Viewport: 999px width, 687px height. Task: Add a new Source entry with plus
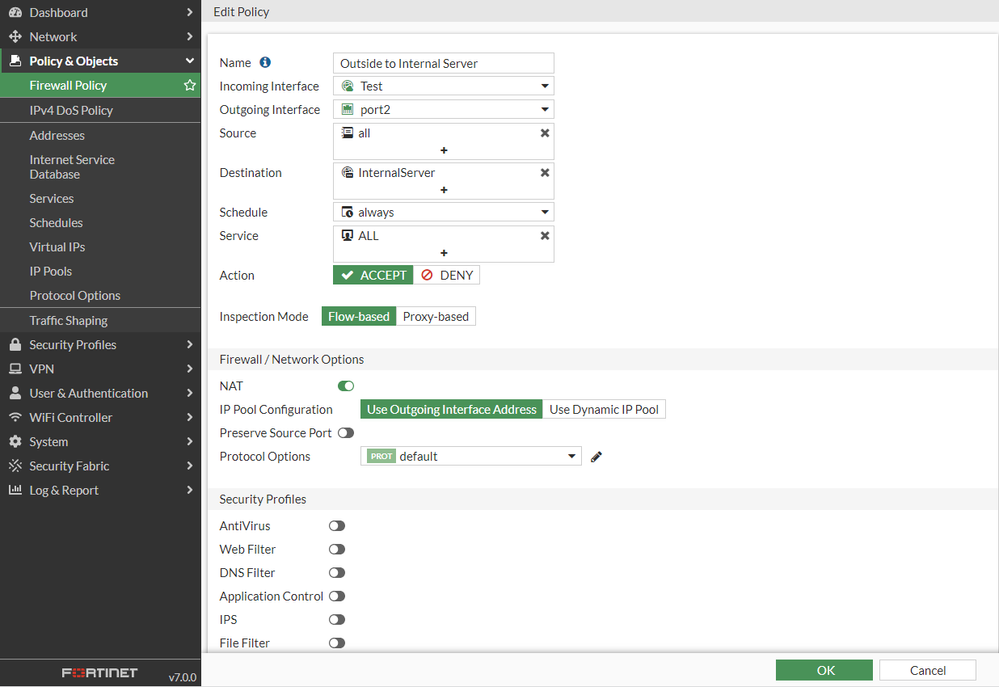(443, 150)
